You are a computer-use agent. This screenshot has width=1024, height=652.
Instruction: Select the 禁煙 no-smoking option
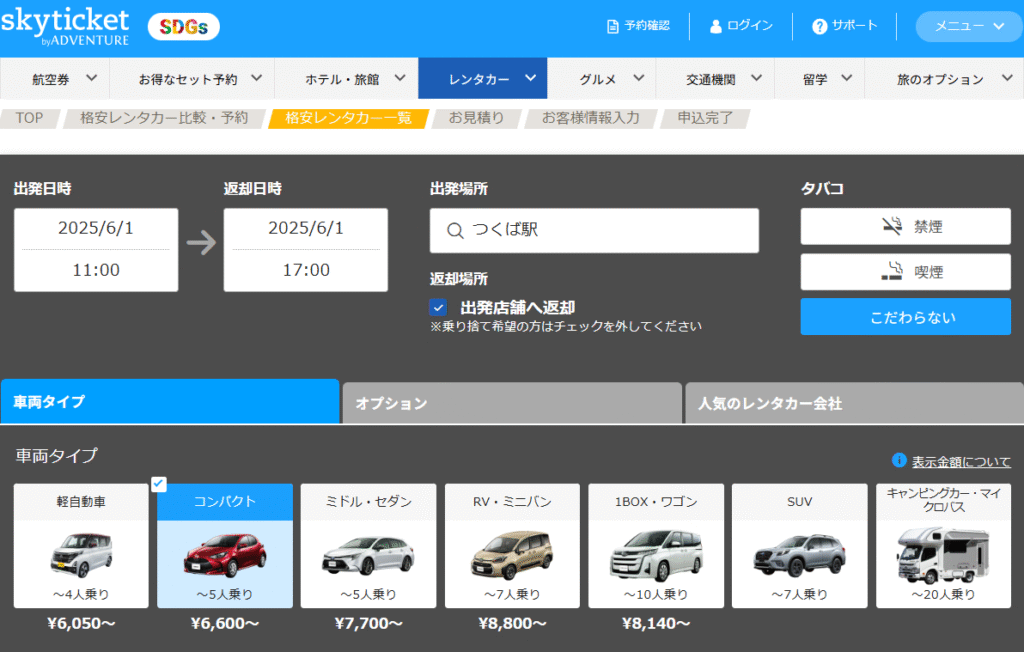click(x=905, y=227)
